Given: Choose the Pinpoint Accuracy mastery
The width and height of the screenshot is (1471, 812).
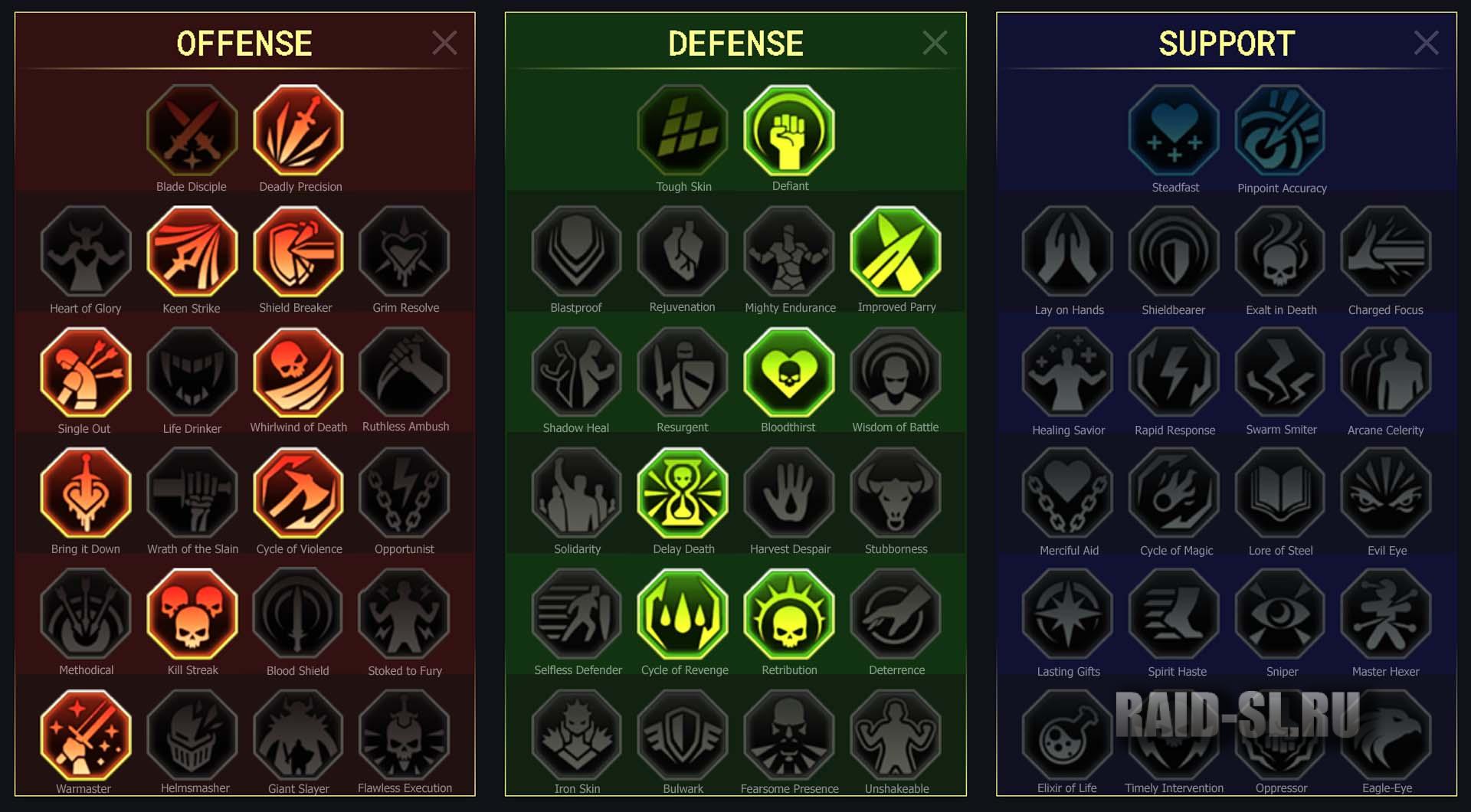Looking at the screenshot, I should pos(1280,130).
